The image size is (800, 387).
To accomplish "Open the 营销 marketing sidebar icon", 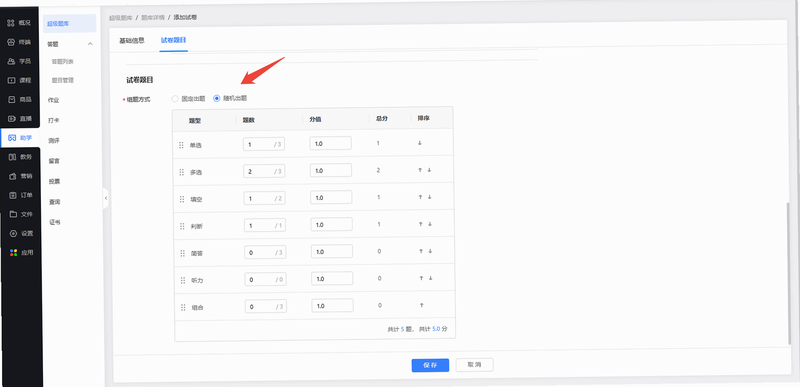I will (12, 176).
